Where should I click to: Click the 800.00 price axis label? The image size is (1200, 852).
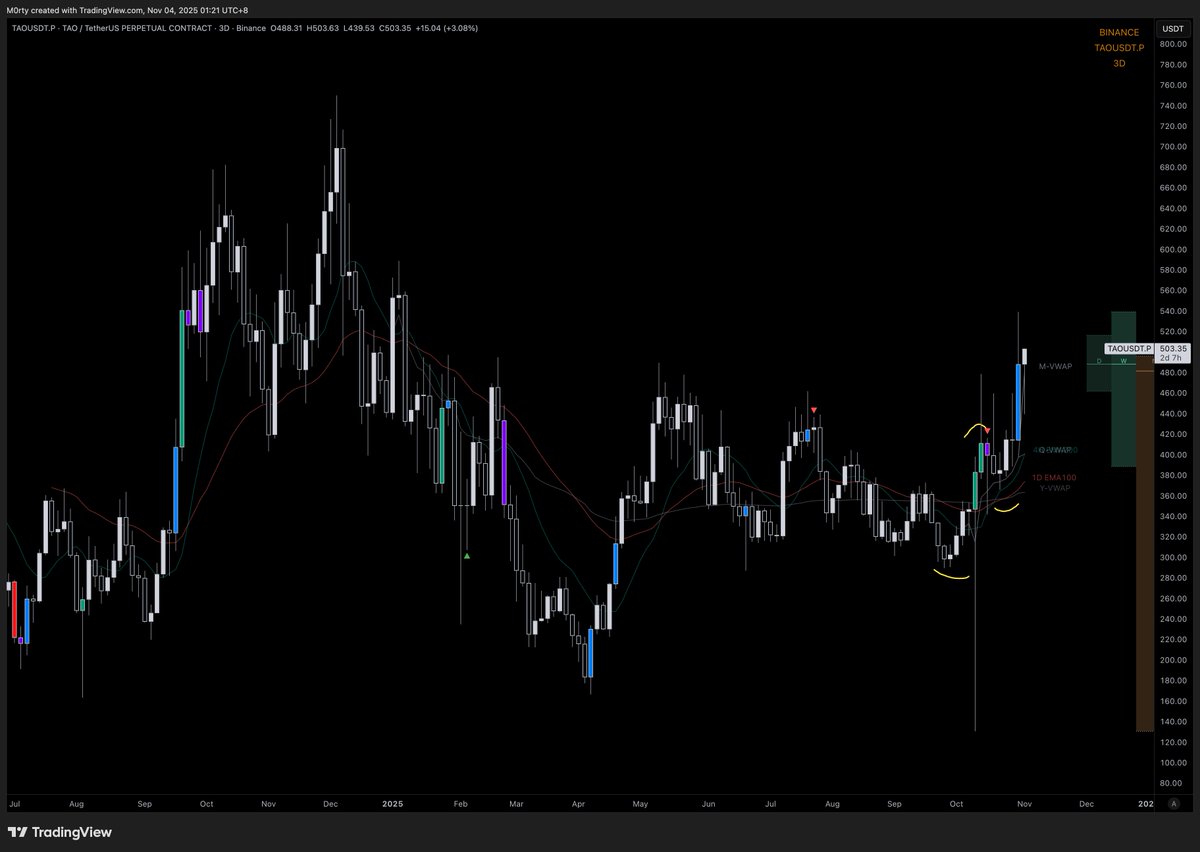coord(1172,44)
